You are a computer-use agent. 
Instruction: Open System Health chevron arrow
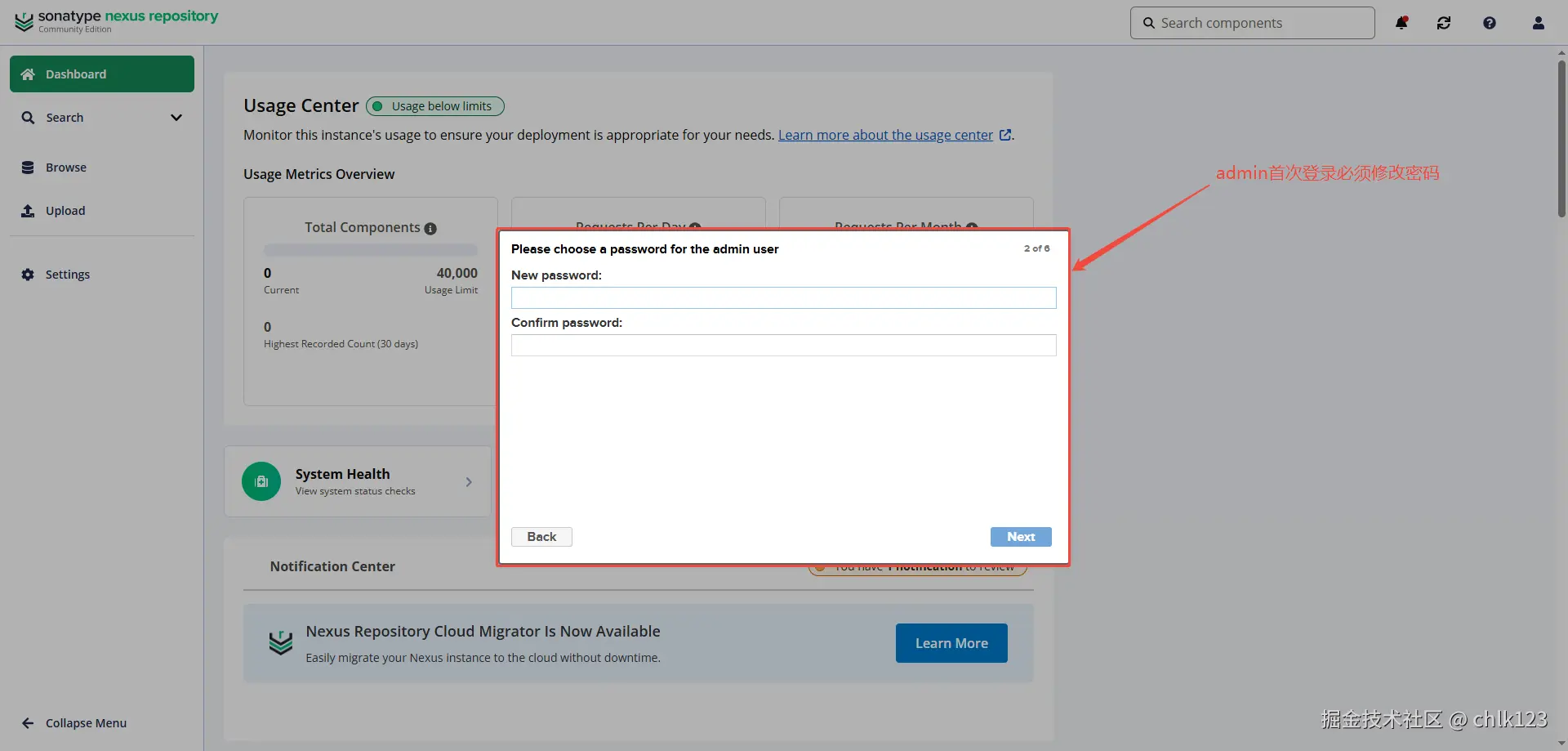click(469, 482)
